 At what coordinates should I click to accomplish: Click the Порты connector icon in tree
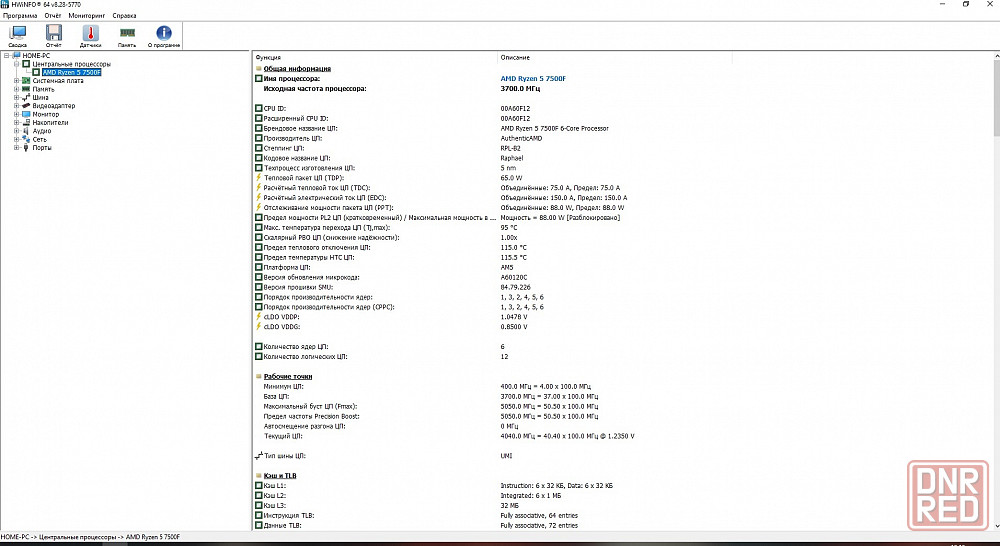(26, 147)
